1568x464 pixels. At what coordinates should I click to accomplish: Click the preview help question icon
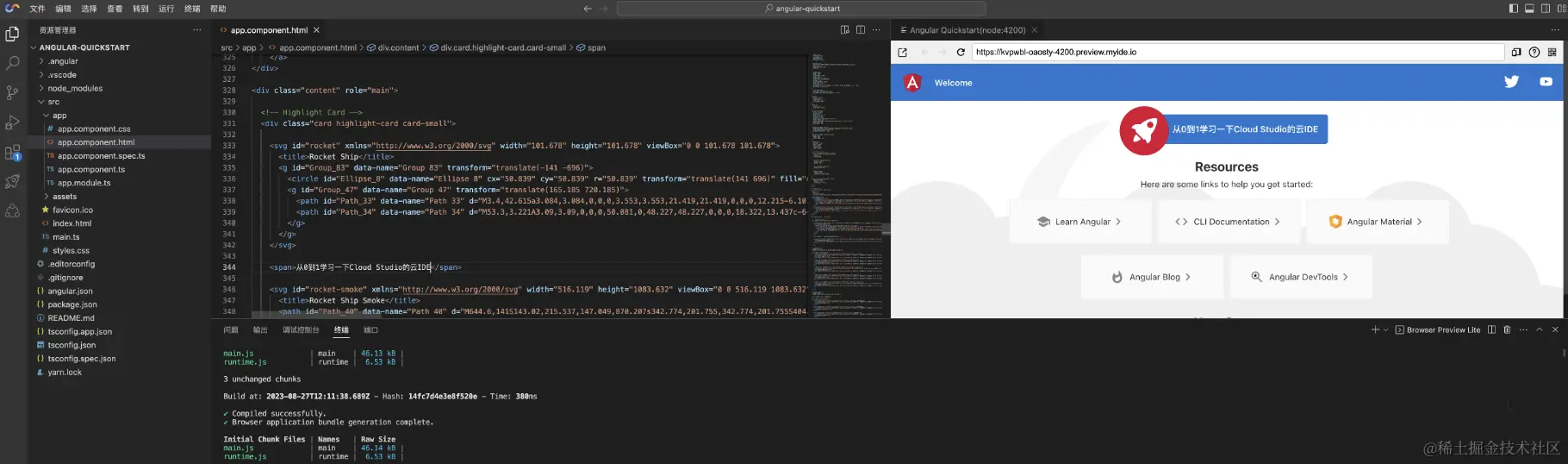click(x=1534, y=52)
